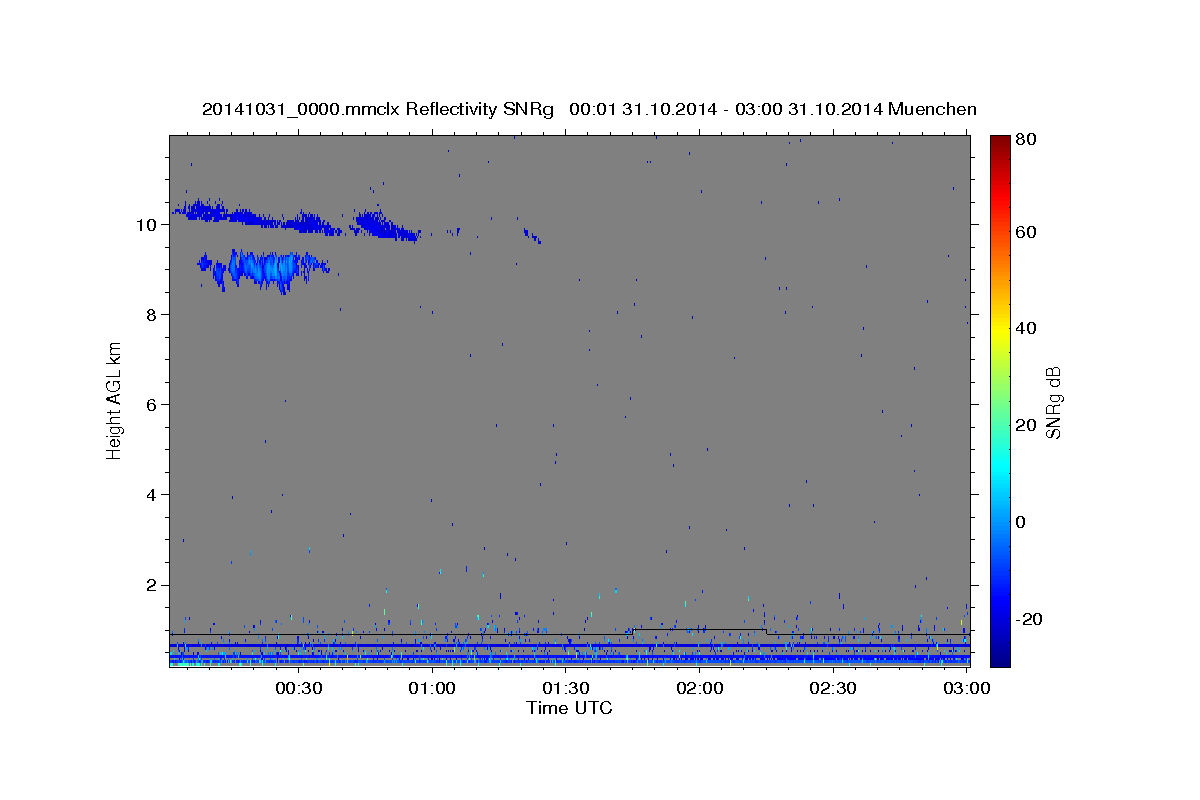Click the blue cirrus echo near 10 km at 00:50
The height and width of the screenshot is (800, 1200).
[x=387, y=226]
